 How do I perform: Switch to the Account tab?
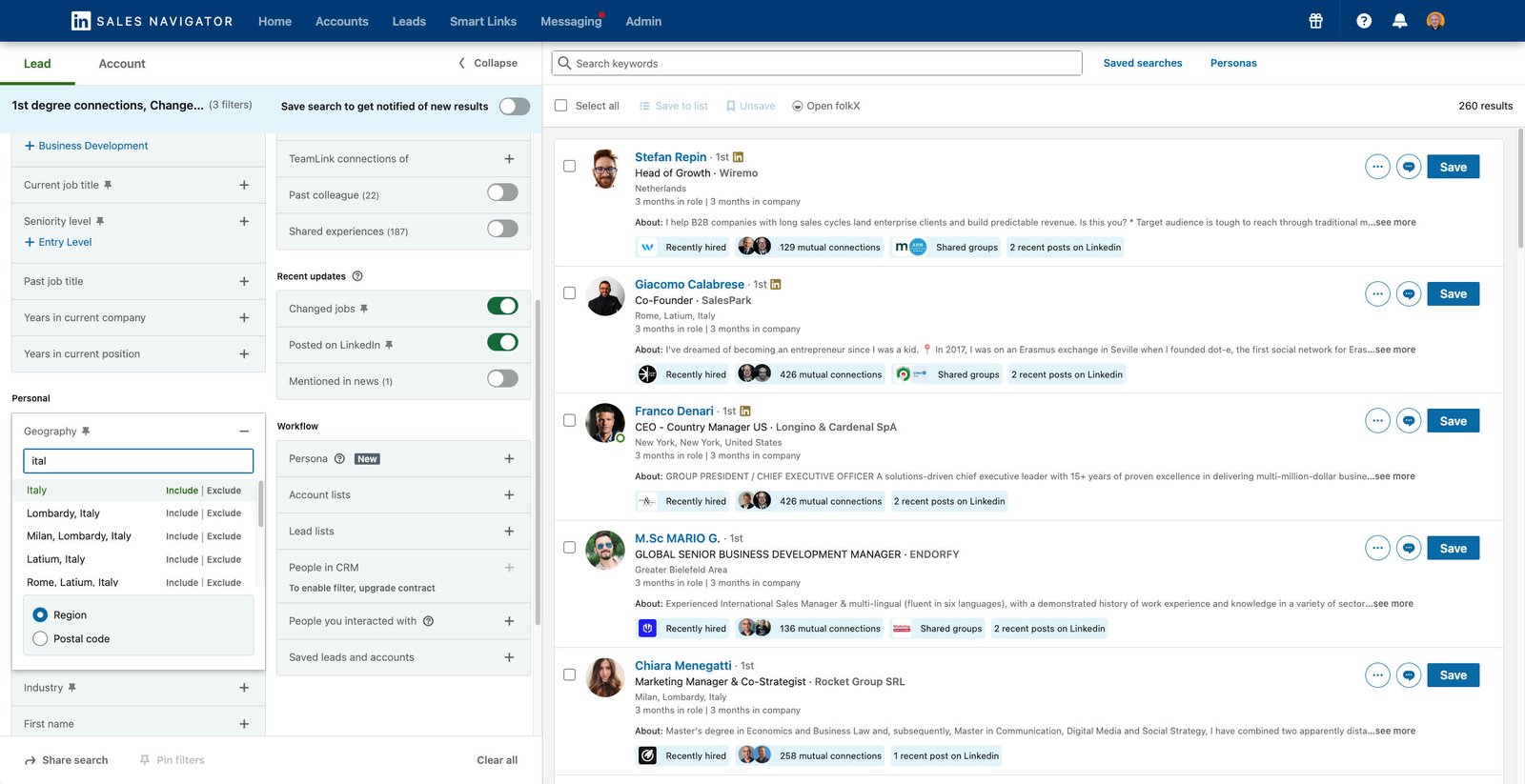(x=122, y=64)
